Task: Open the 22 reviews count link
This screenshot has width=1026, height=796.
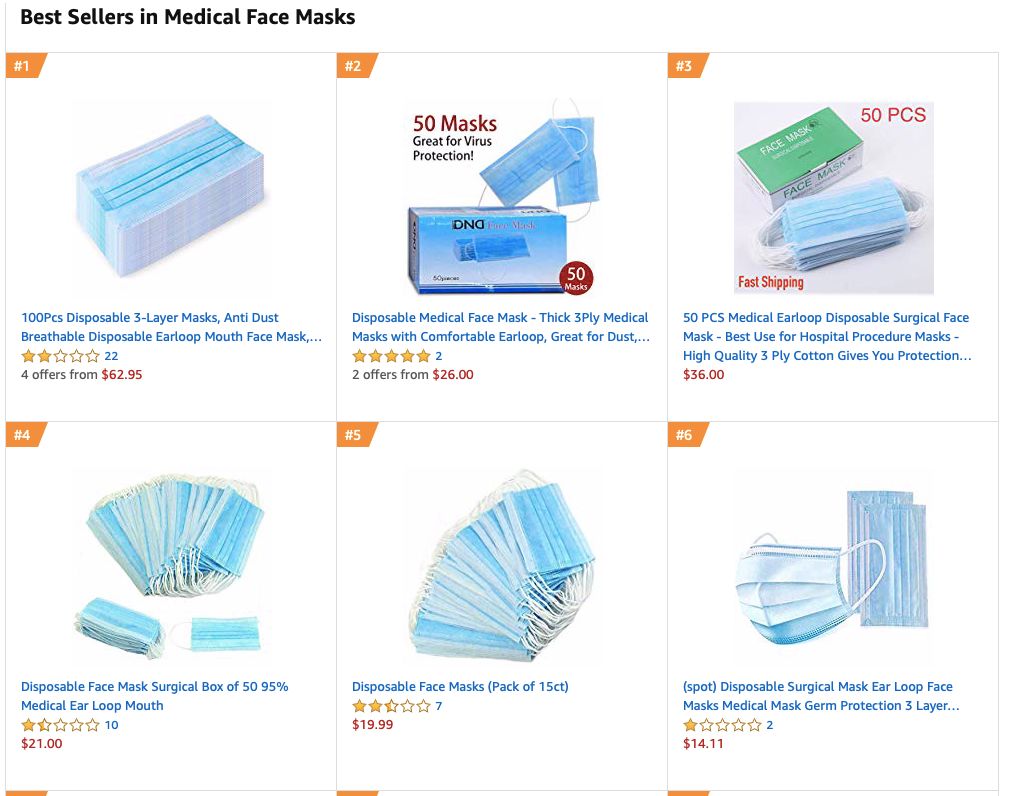Action: tap(111, 356)
